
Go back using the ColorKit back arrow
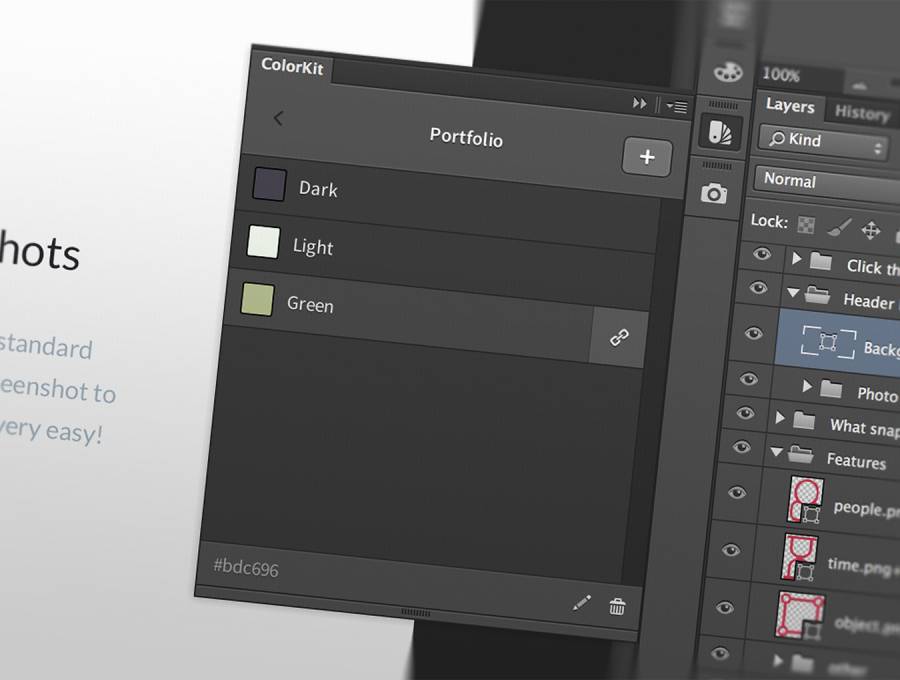point(278,118)
